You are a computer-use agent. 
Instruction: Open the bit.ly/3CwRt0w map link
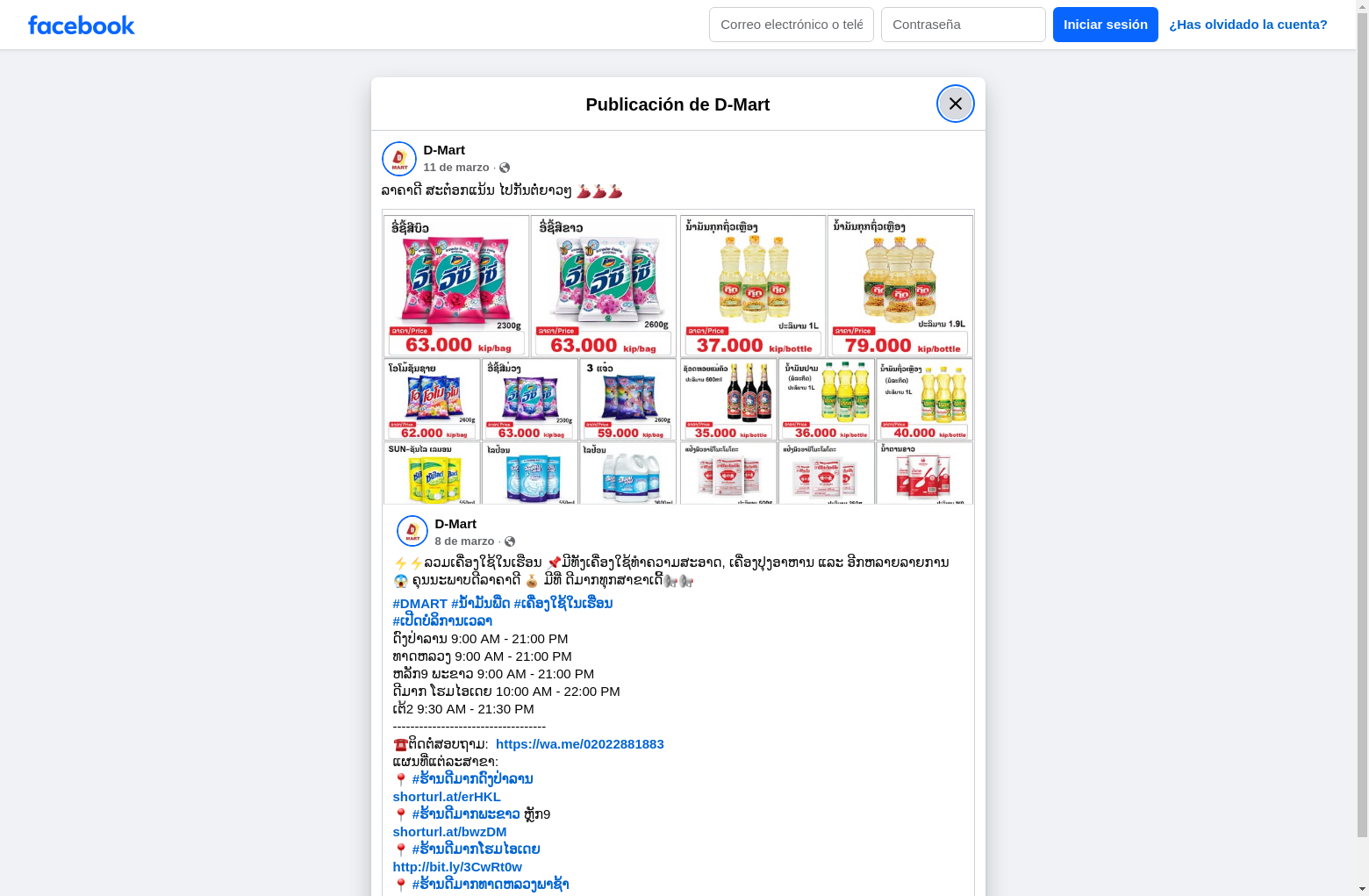(x=457, y=867)
